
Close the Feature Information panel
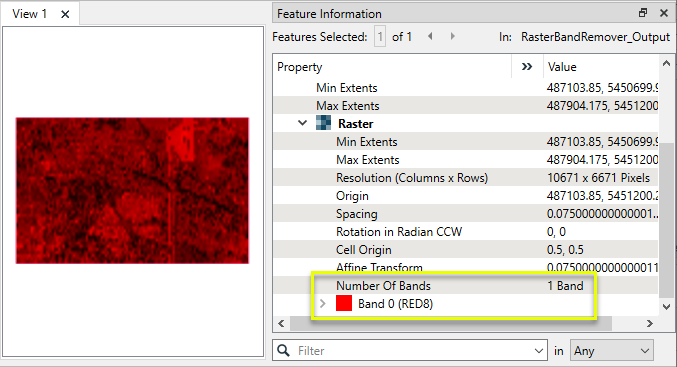tap(664, 13)
